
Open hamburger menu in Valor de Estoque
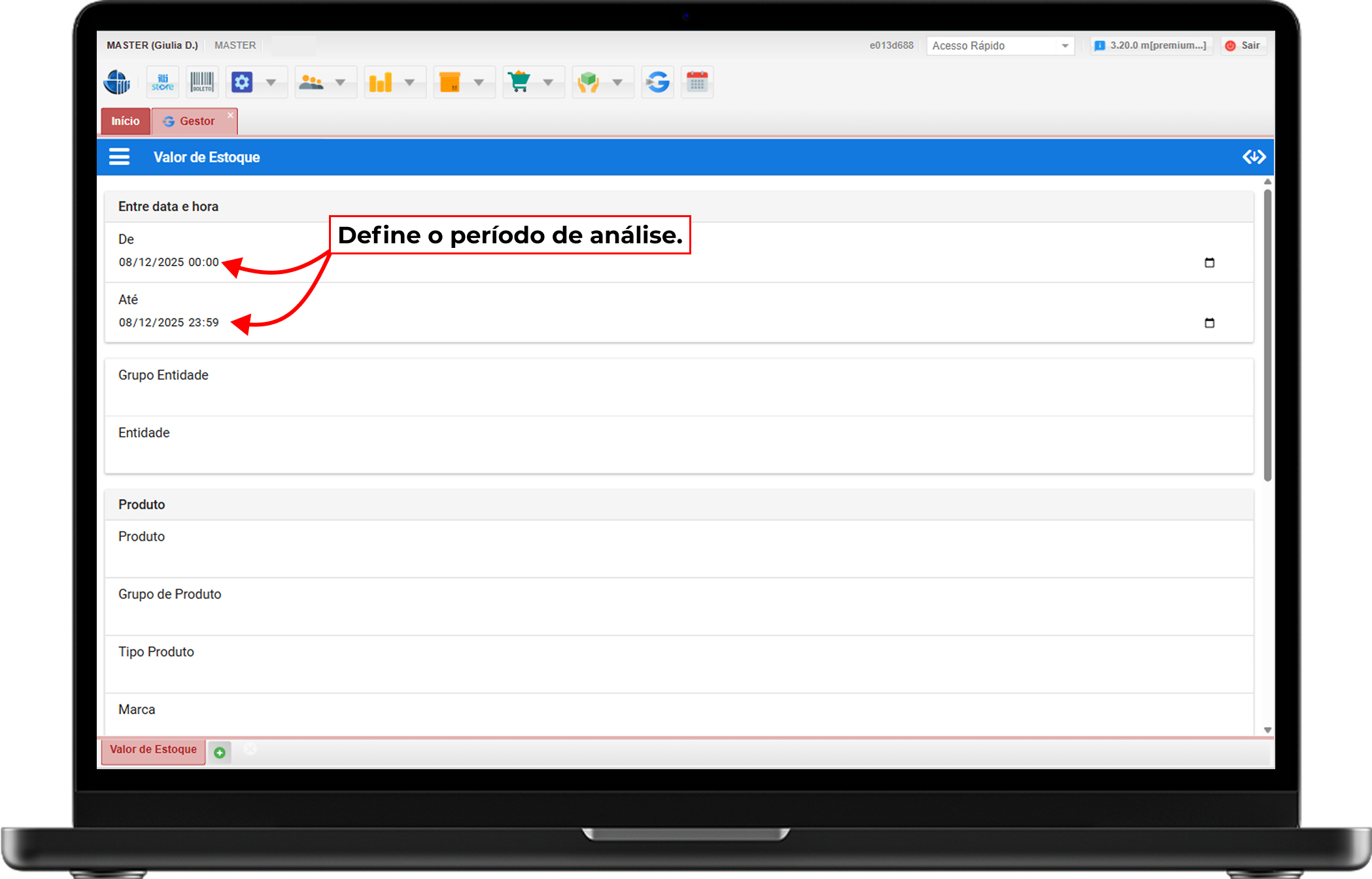[x=119, y=157]
